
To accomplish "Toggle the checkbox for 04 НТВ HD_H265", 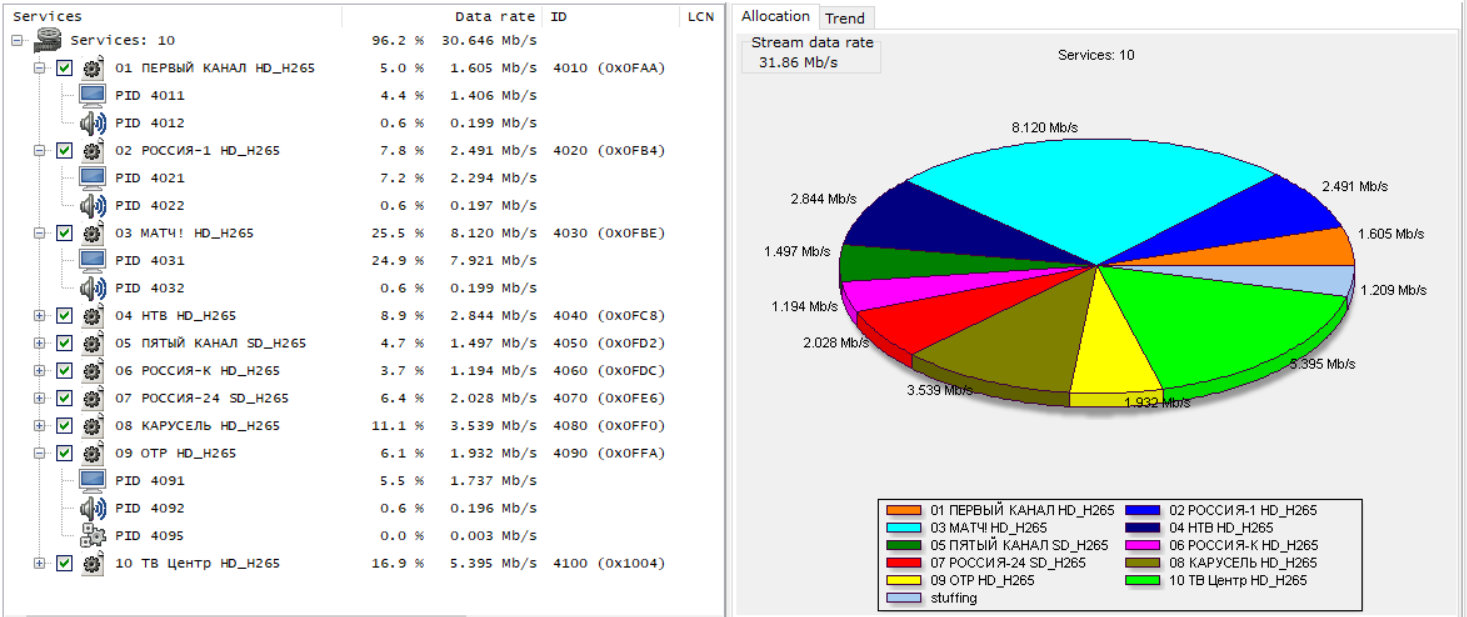I will click(x=65, y=316).
